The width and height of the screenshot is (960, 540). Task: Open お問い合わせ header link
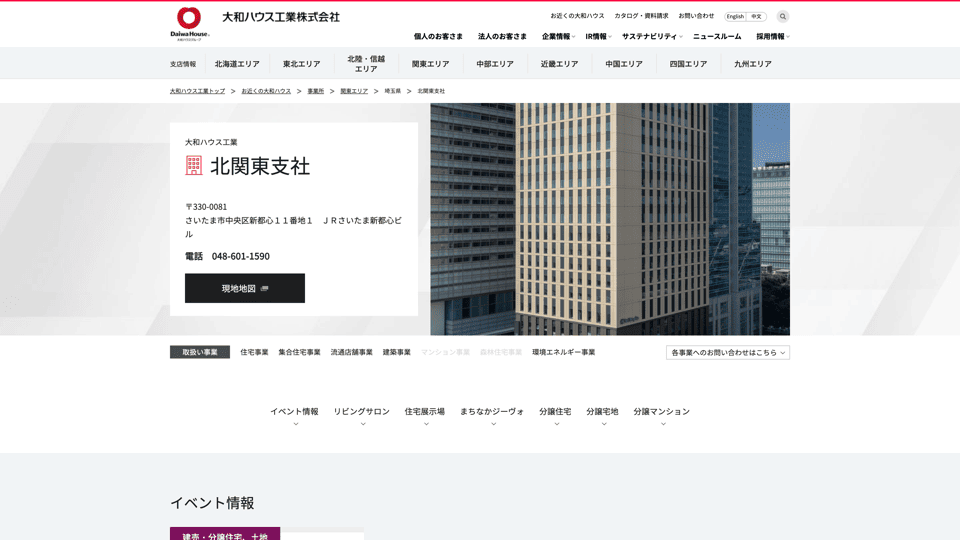pos(696,16)
